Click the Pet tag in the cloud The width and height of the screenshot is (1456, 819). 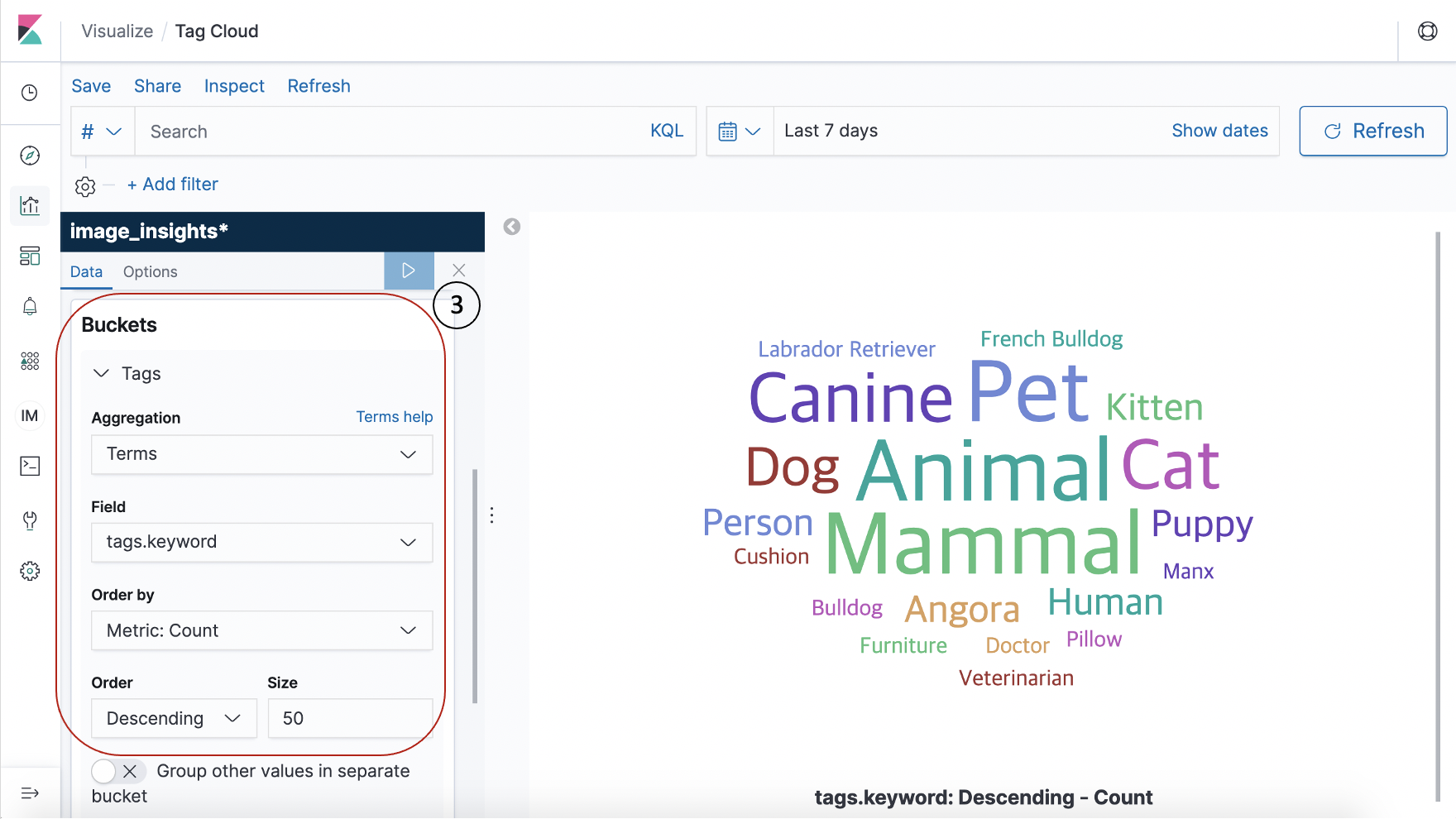pyautogui.click(x=1028, y=390)
